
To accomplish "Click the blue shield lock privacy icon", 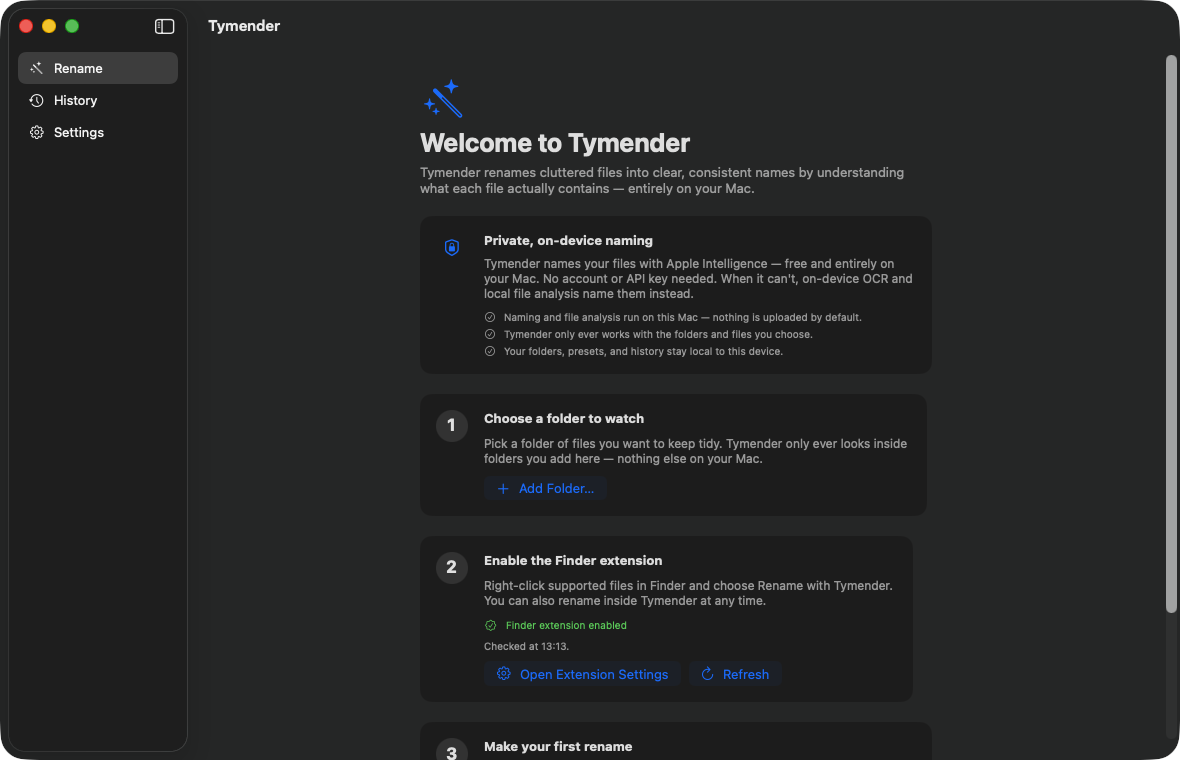I will pos(452,247).
